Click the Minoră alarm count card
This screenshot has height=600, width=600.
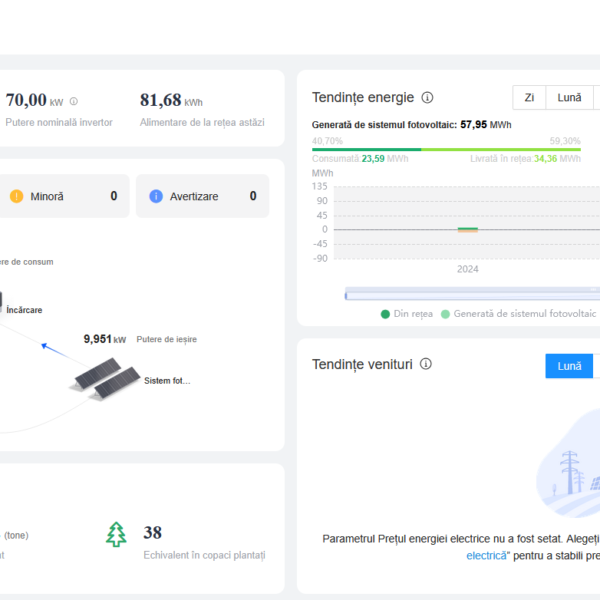pos(64,197)
